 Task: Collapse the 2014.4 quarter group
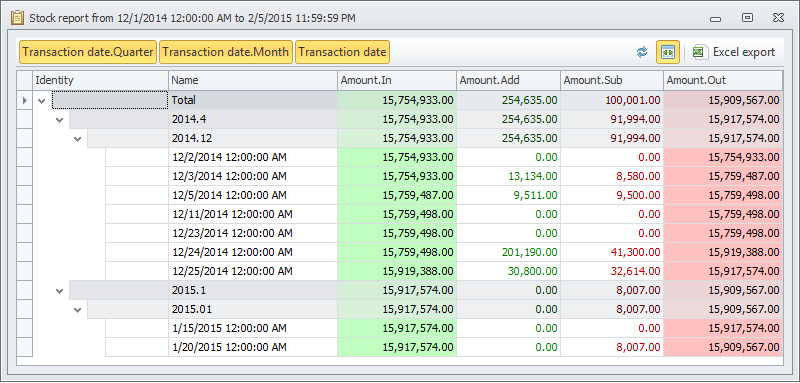tap(60, 120)
